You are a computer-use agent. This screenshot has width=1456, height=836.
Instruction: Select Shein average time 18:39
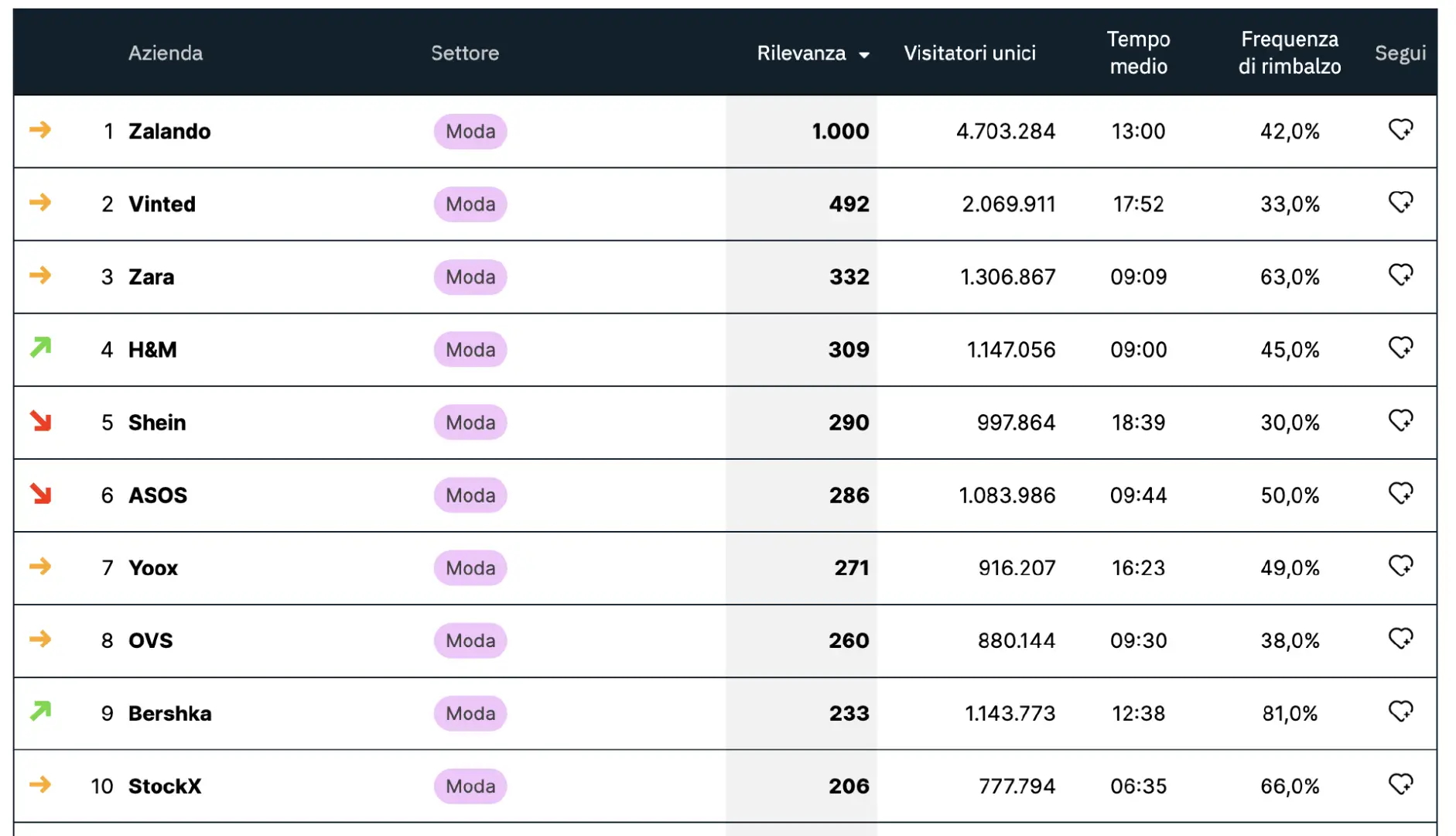pos(1138,422)
